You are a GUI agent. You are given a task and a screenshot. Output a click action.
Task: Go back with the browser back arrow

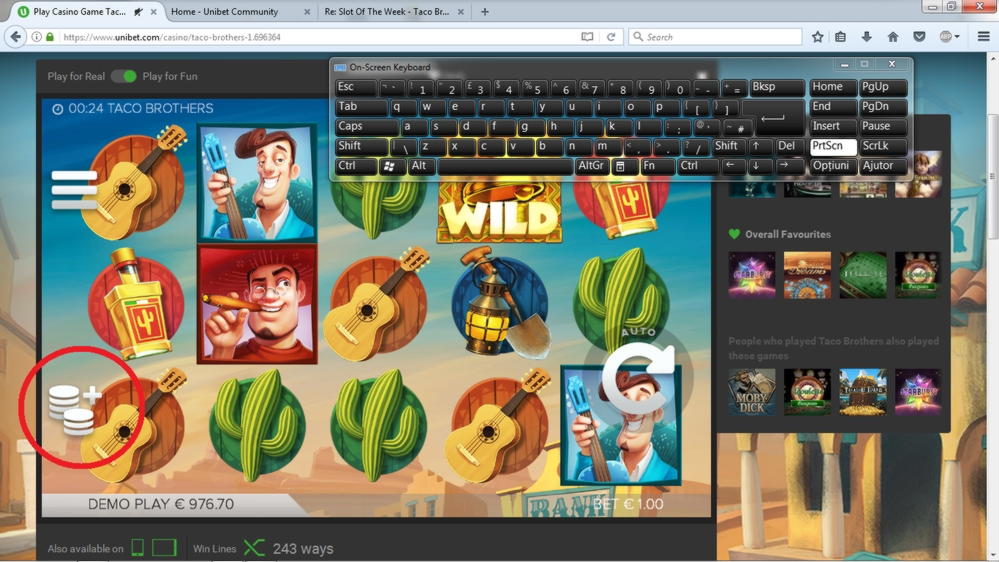click(x=15, y=37)
